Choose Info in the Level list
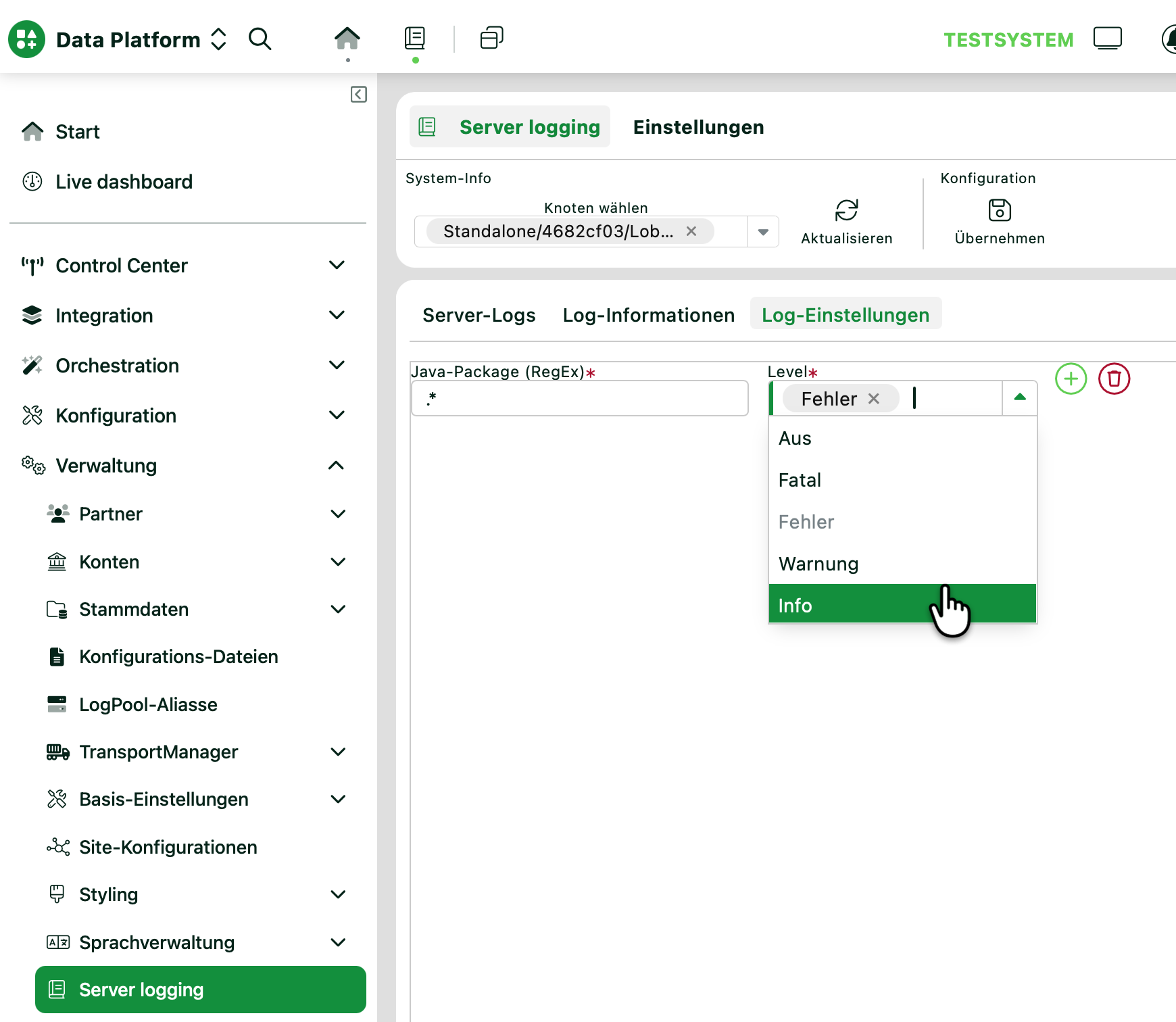Viewport: 1176px width, 1022px height. point(903,604)
